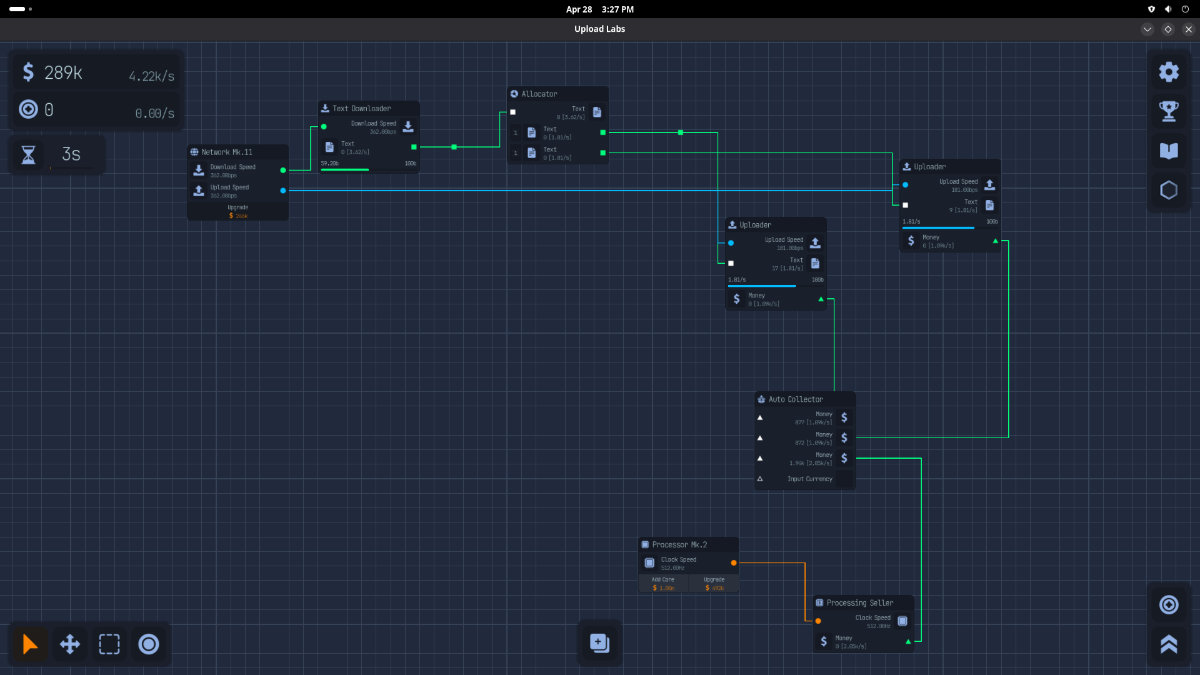Click the chevron-down title bar button
This screenshot has width=1200, height=675.
pos(1147,29)
